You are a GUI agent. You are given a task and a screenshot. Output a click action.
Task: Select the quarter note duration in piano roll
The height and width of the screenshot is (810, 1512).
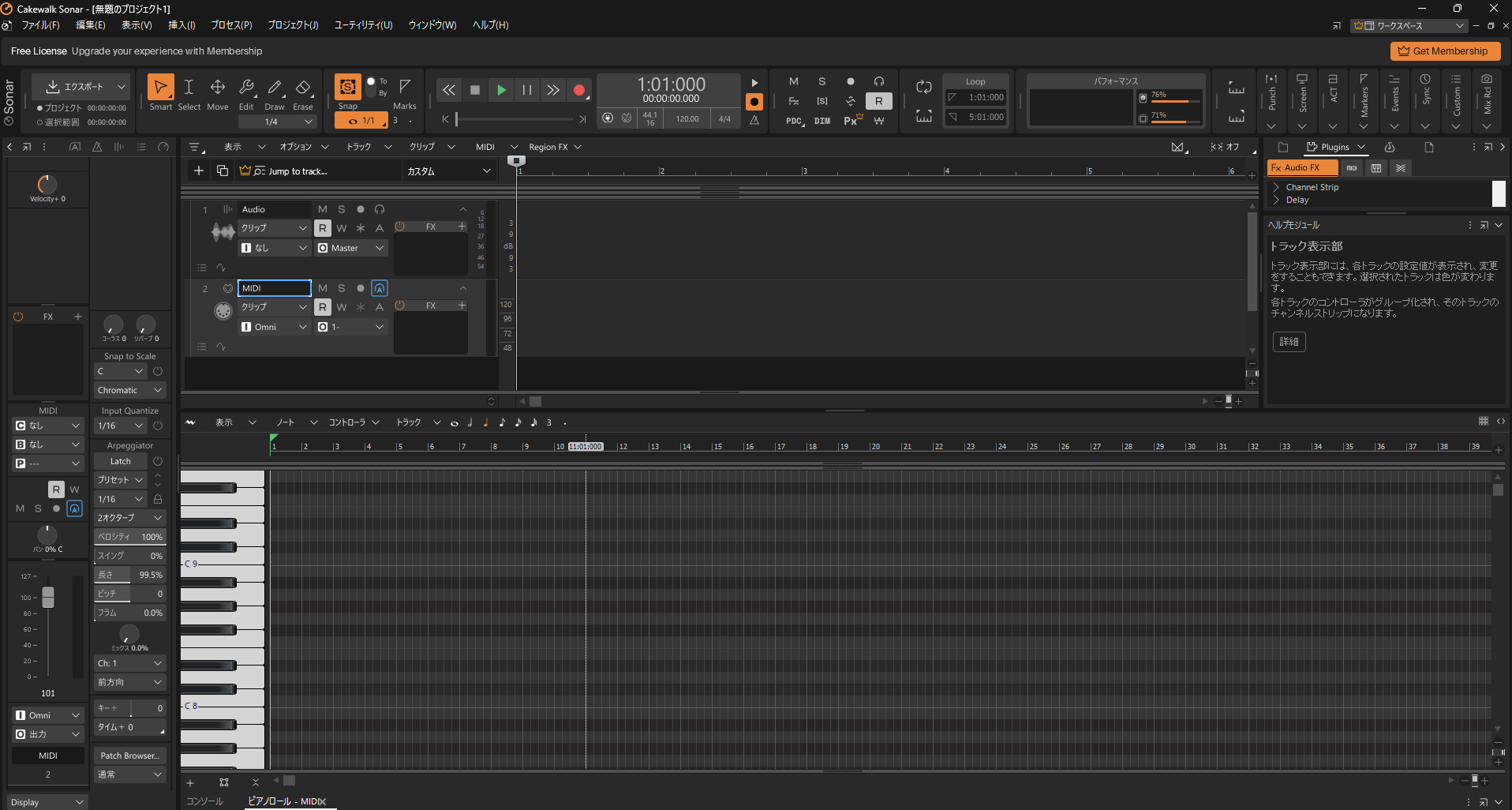[x=485, y=422]
